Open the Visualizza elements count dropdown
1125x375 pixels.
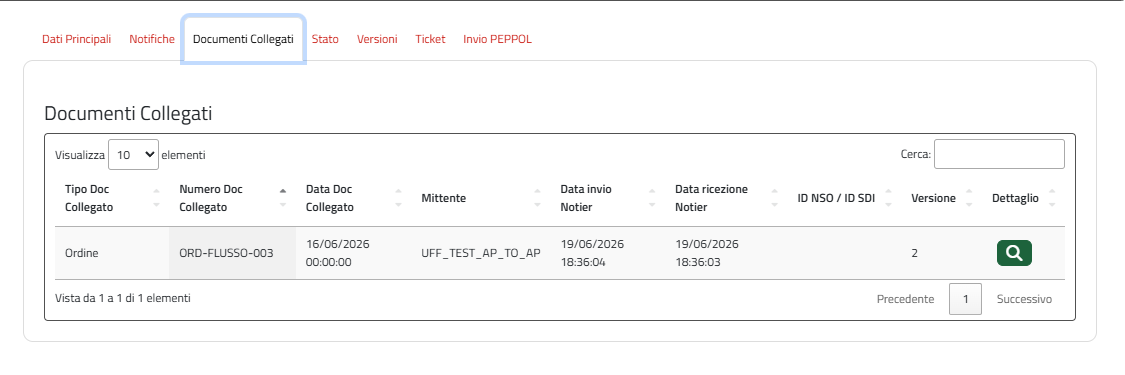(133, 154)
